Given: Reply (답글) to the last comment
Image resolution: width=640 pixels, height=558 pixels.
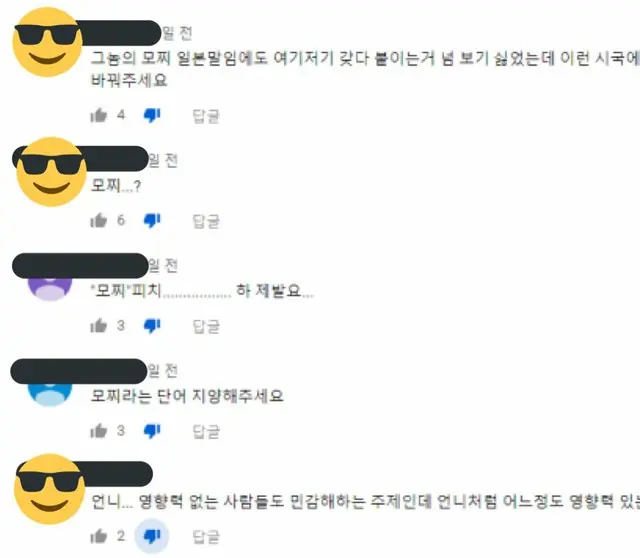Looking at the screenshot, I should point(206,537).
